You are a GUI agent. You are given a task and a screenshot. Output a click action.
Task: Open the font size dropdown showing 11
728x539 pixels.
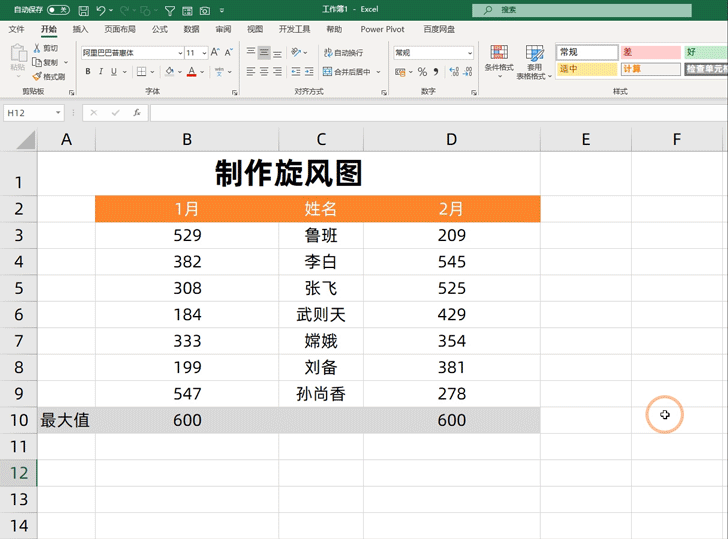pos(204,53)
